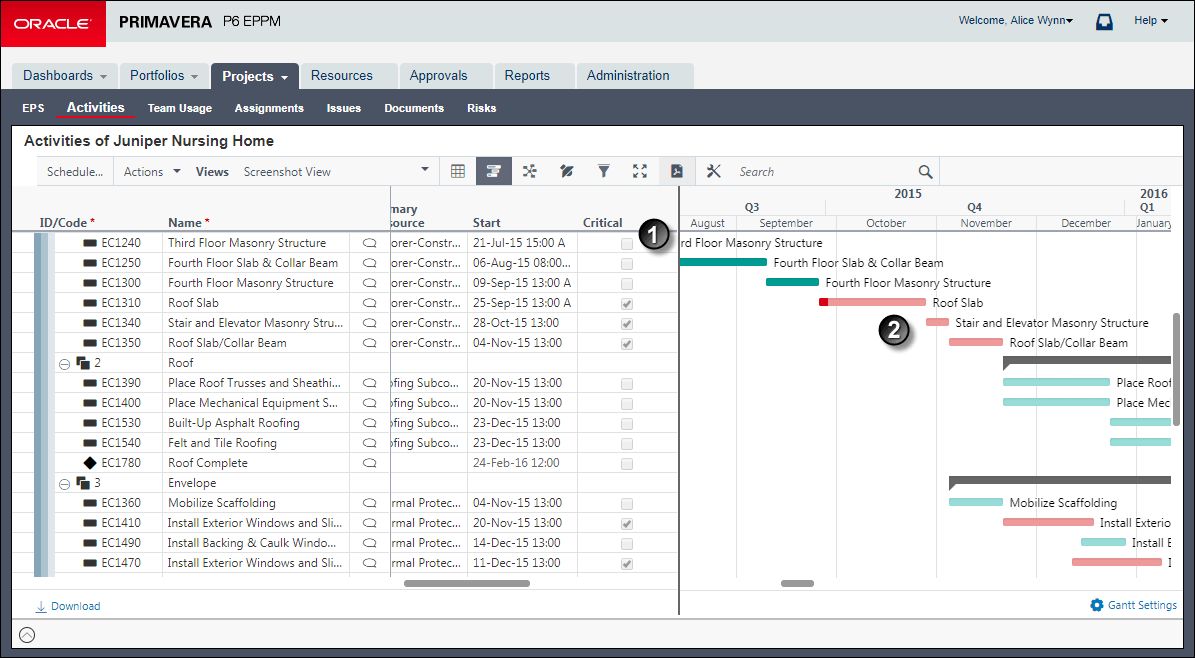This screenshot has width=1195, height=658.
Task: Toggle full screen expand icon
Action: pyautogui.click(x=640, y=172)
